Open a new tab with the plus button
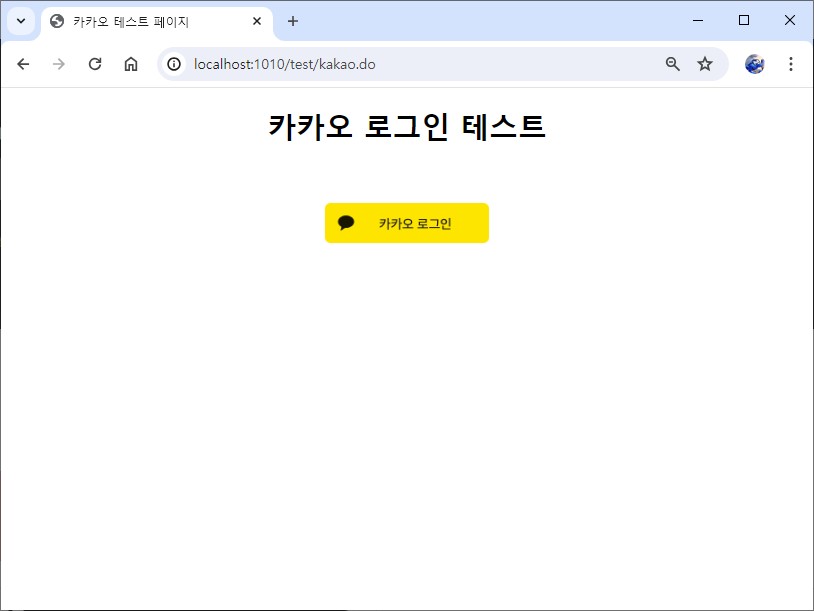This screenshot has width=814, height=611. pyautogui.click(x=293, y=21)
